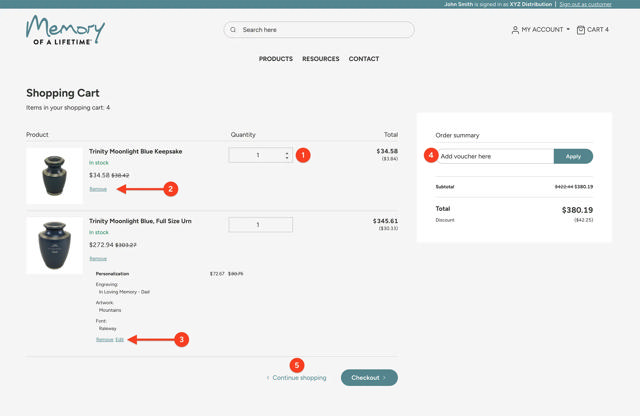The height and width of the screenshot is (416, 640).
Task: Open the Cart 4 link
Action: [593, 30]
